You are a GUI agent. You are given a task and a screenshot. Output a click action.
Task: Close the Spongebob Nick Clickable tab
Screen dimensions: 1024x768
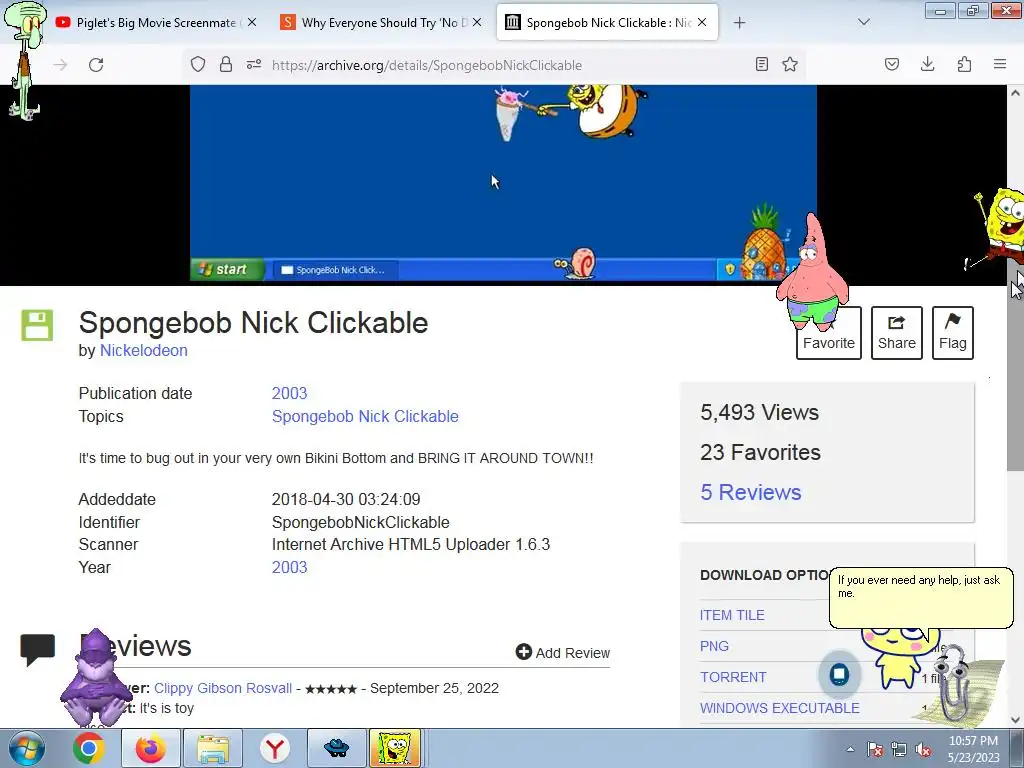[702, 22]
